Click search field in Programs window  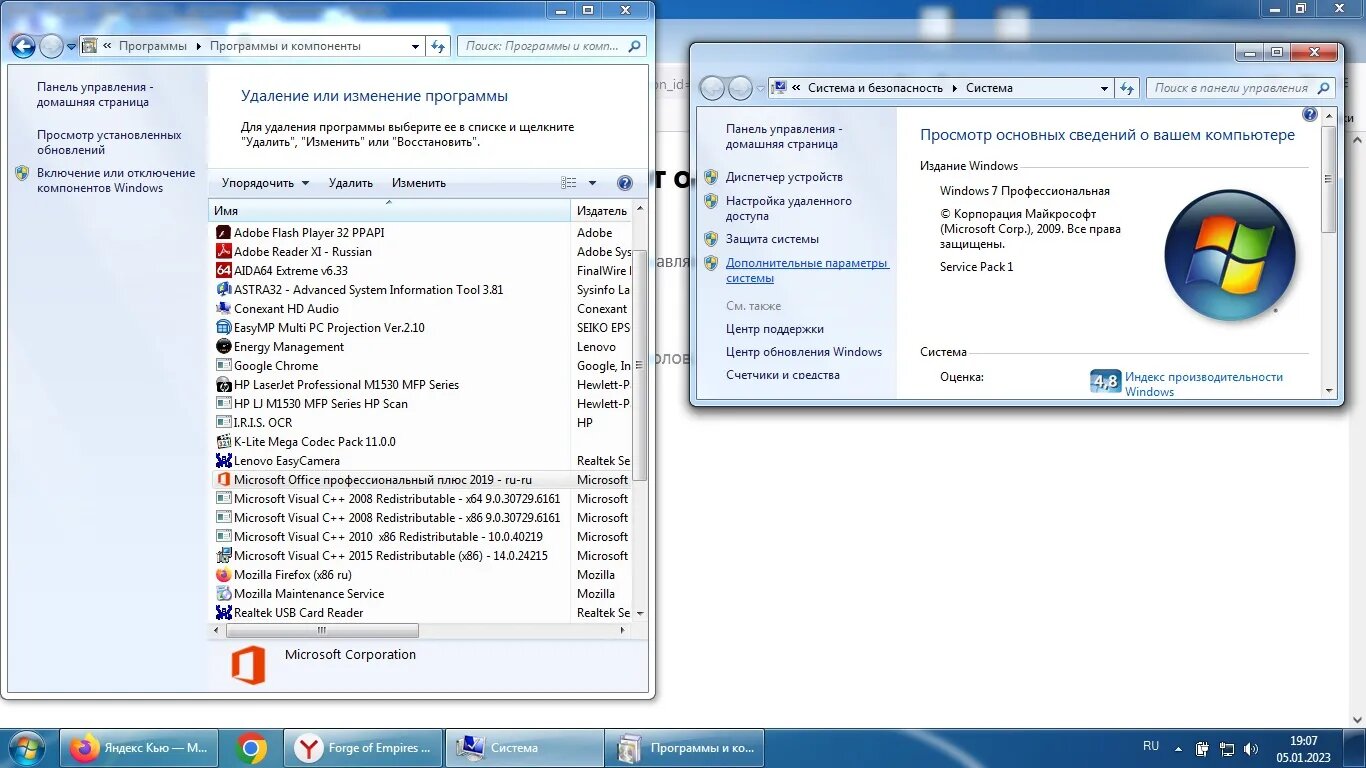552,46
